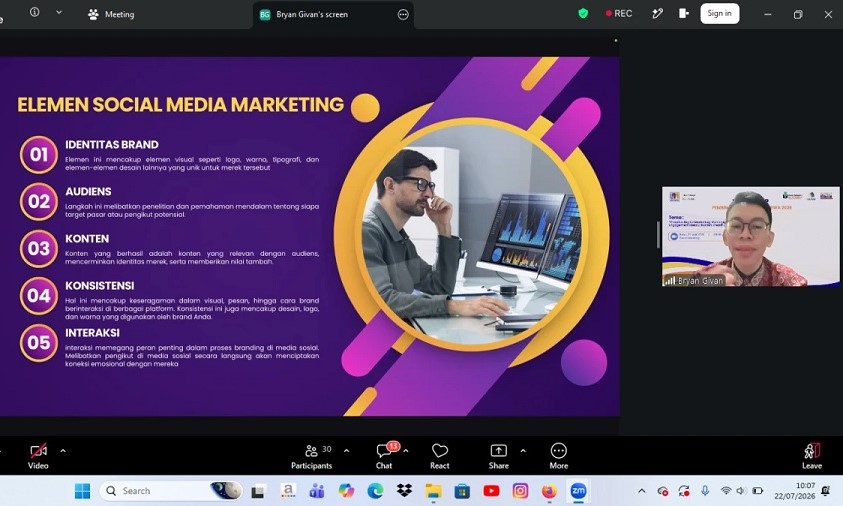
Task: Open the meeting info icon
Action: pos(34,12)
